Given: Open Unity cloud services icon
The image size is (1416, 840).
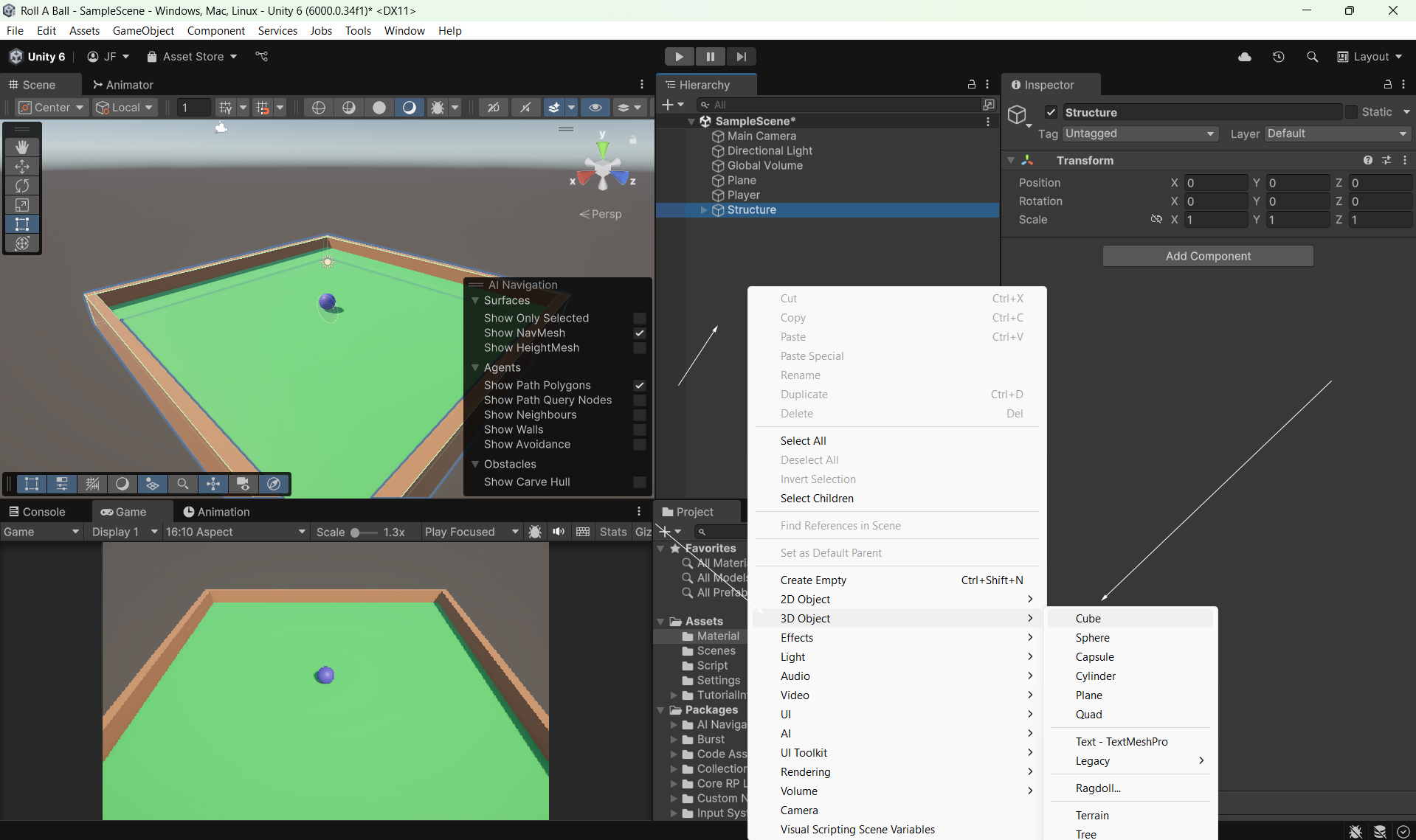Looking at the screenshot, I should (1245, 57).
